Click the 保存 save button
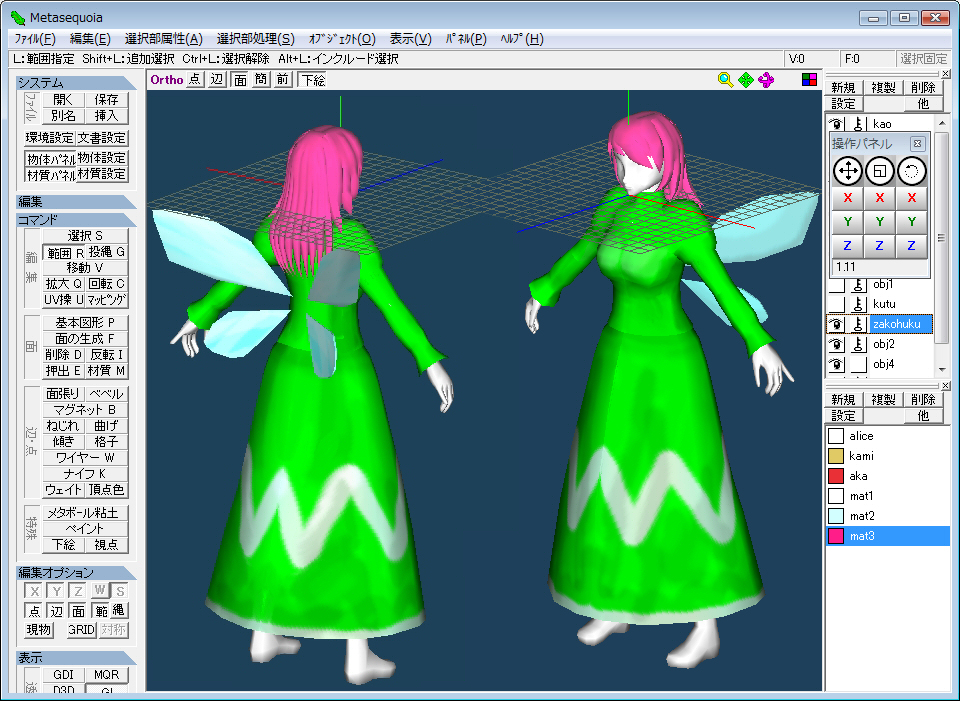The image size is (960, 701). click(106, 100)
